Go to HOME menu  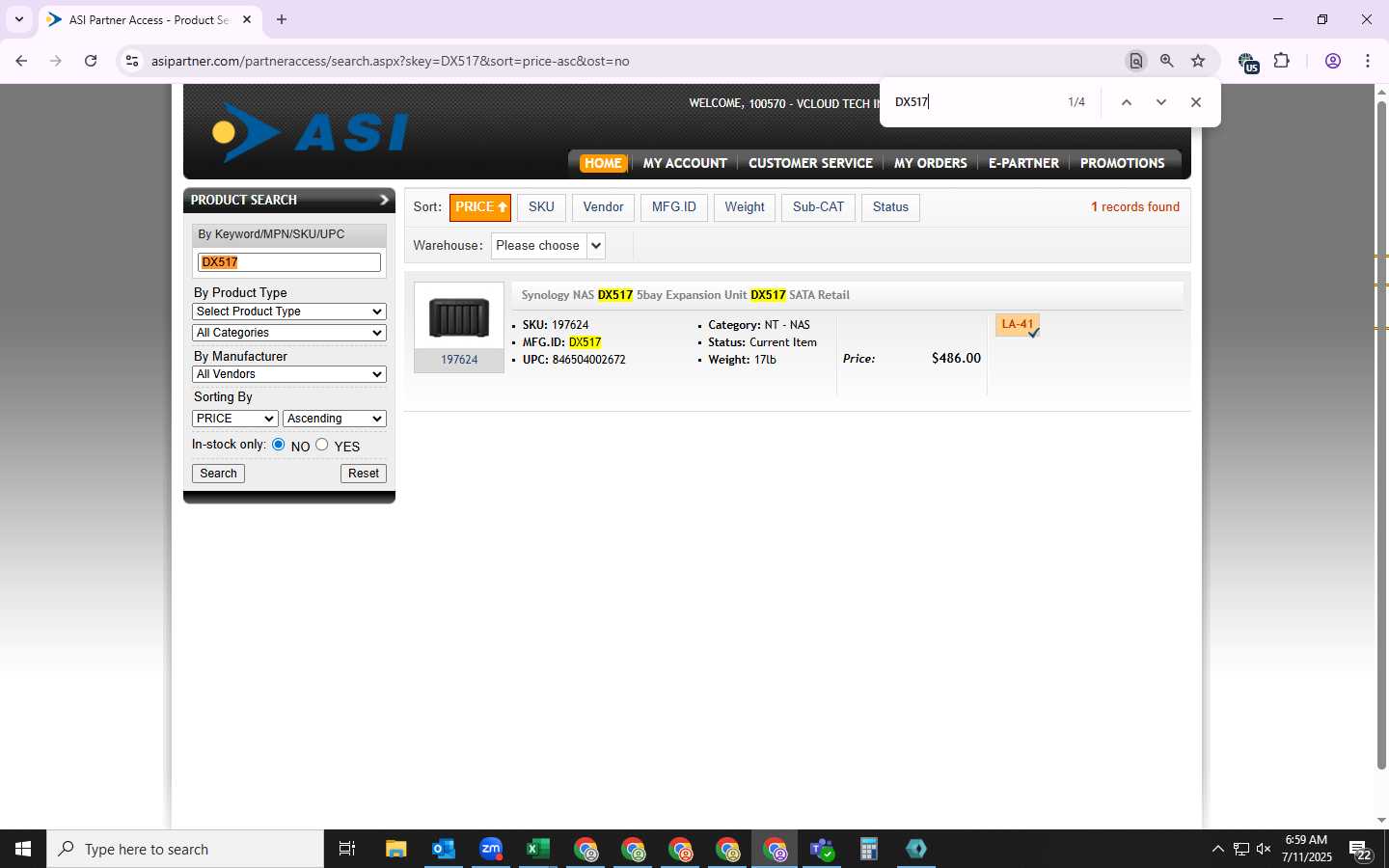click(x=603, y=163)
